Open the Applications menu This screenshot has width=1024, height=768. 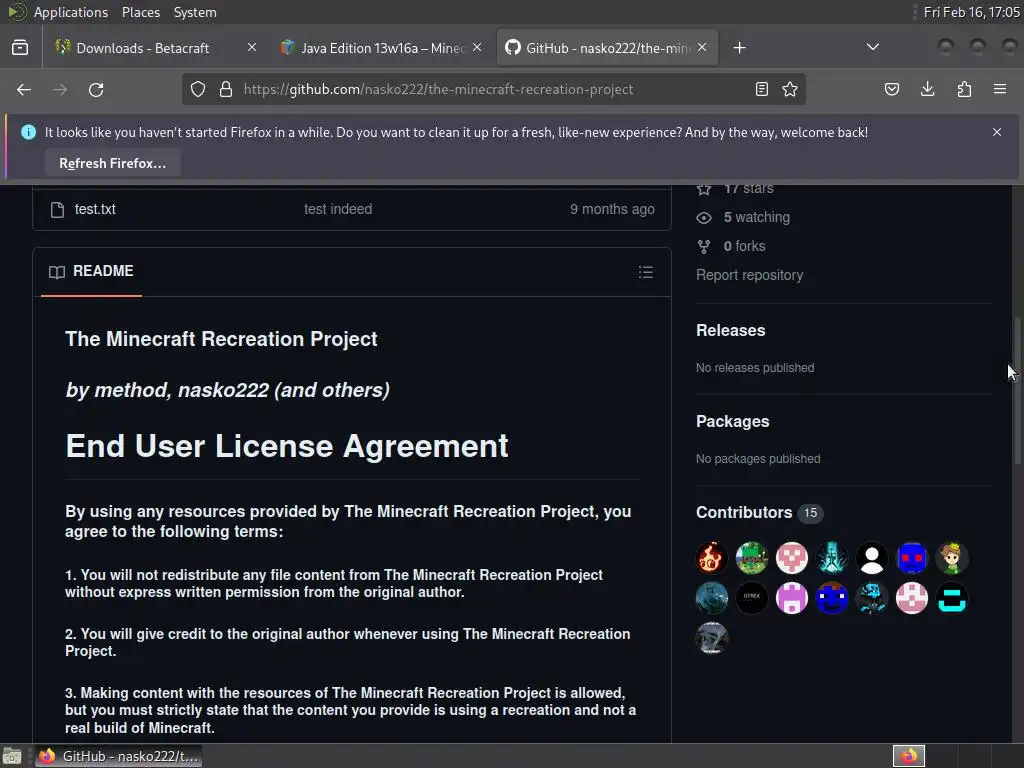coord(71,12)
